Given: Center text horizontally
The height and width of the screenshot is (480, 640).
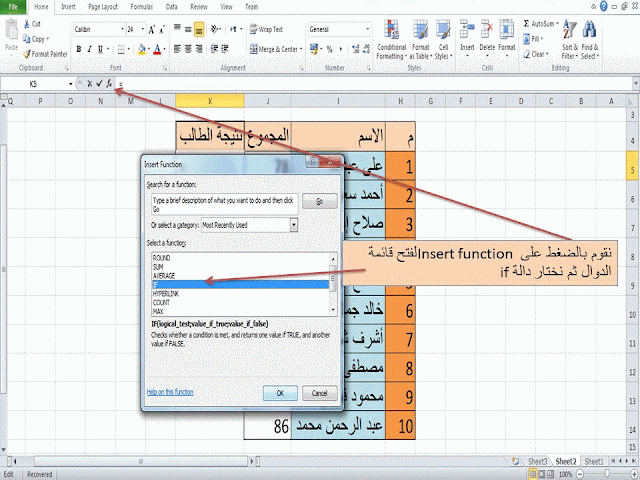Looking at the screenshot, I should tap(188, 49).
